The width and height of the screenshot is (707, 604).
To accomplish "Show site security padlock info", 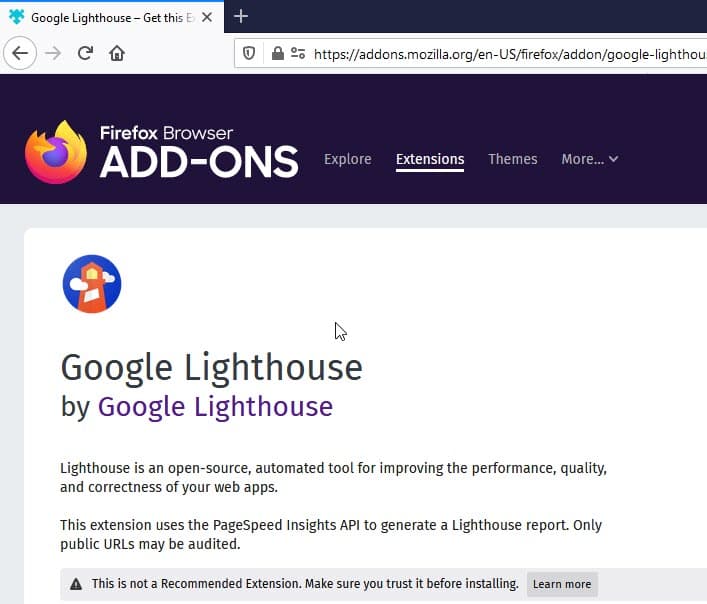I will coord(278,54).
